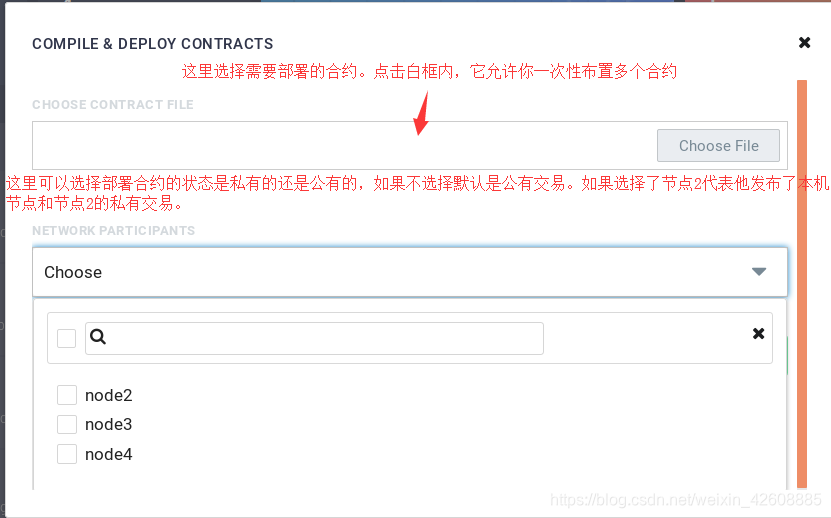Select the node4 label
831x518 pixels.
click(108, 454)
